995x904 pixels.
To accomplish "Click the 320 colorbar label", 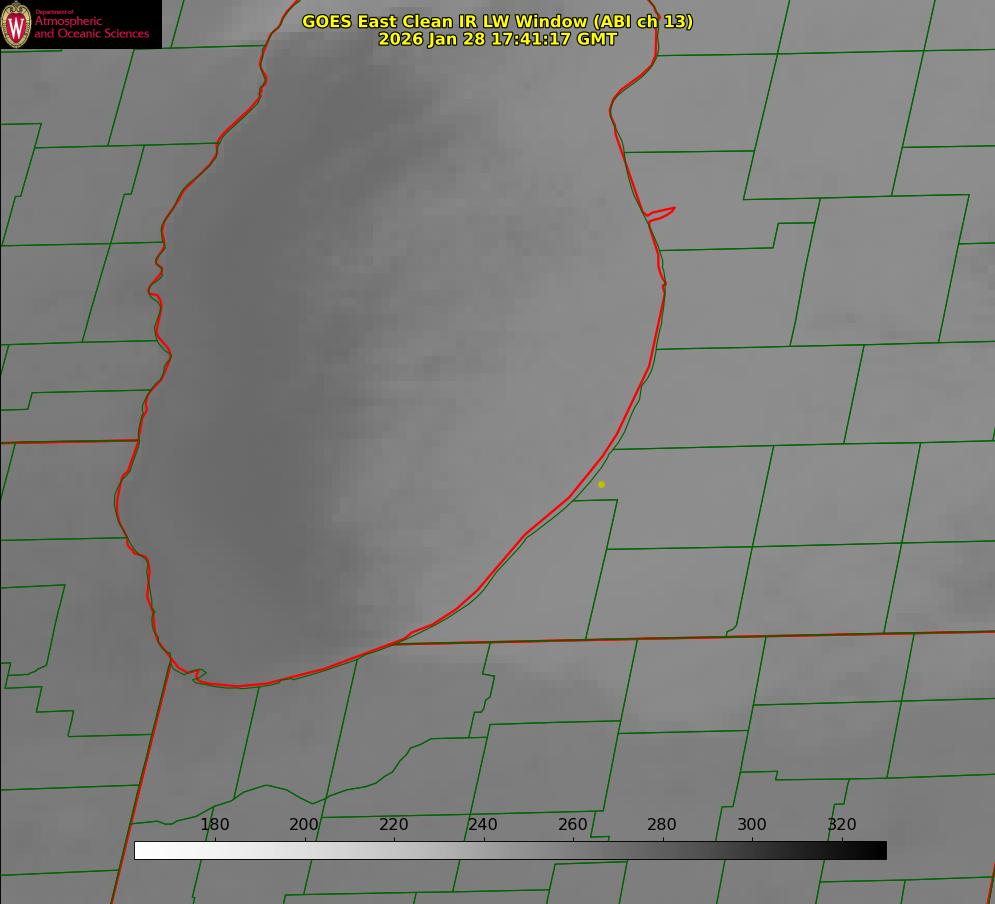I will (x=842, y=824).
